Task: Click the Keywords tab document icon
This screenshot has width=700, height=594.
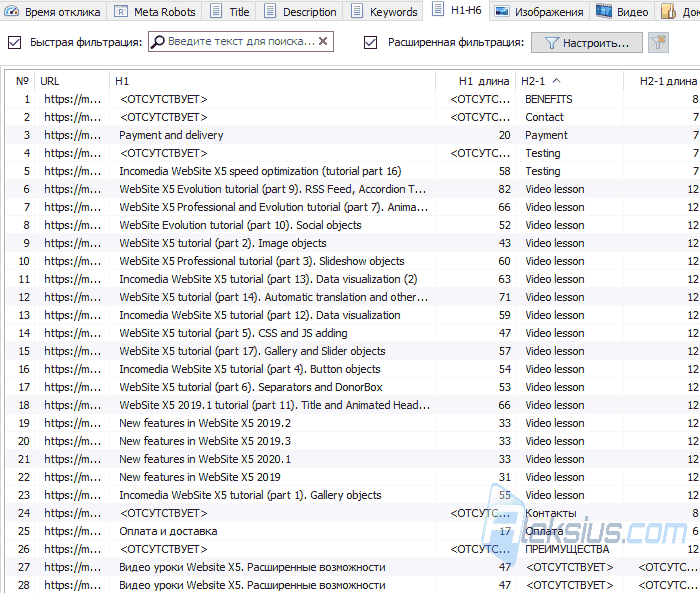Action: [x=356, y=11]
